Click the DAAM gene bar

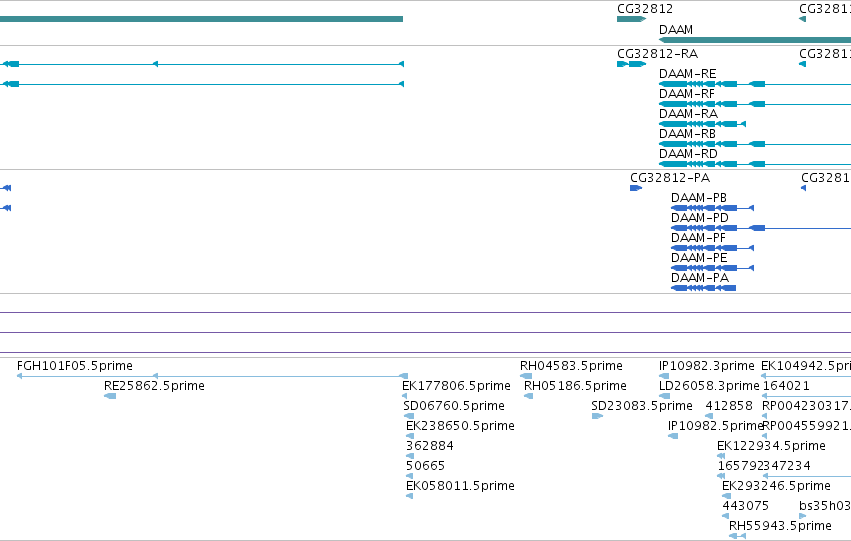click(x=755, y=40)
